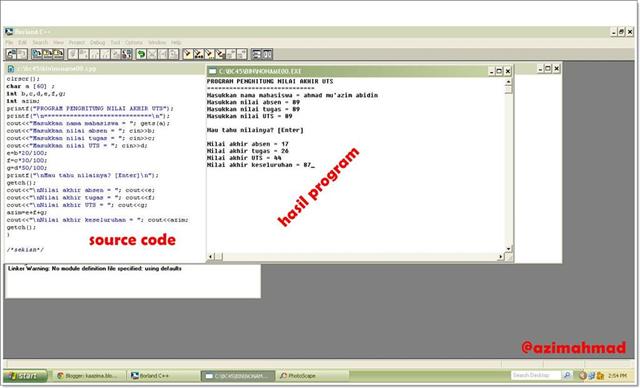Click the Cut (scissors) toolbar icon
The image size is (640, 388).
[x=152, y=54]
